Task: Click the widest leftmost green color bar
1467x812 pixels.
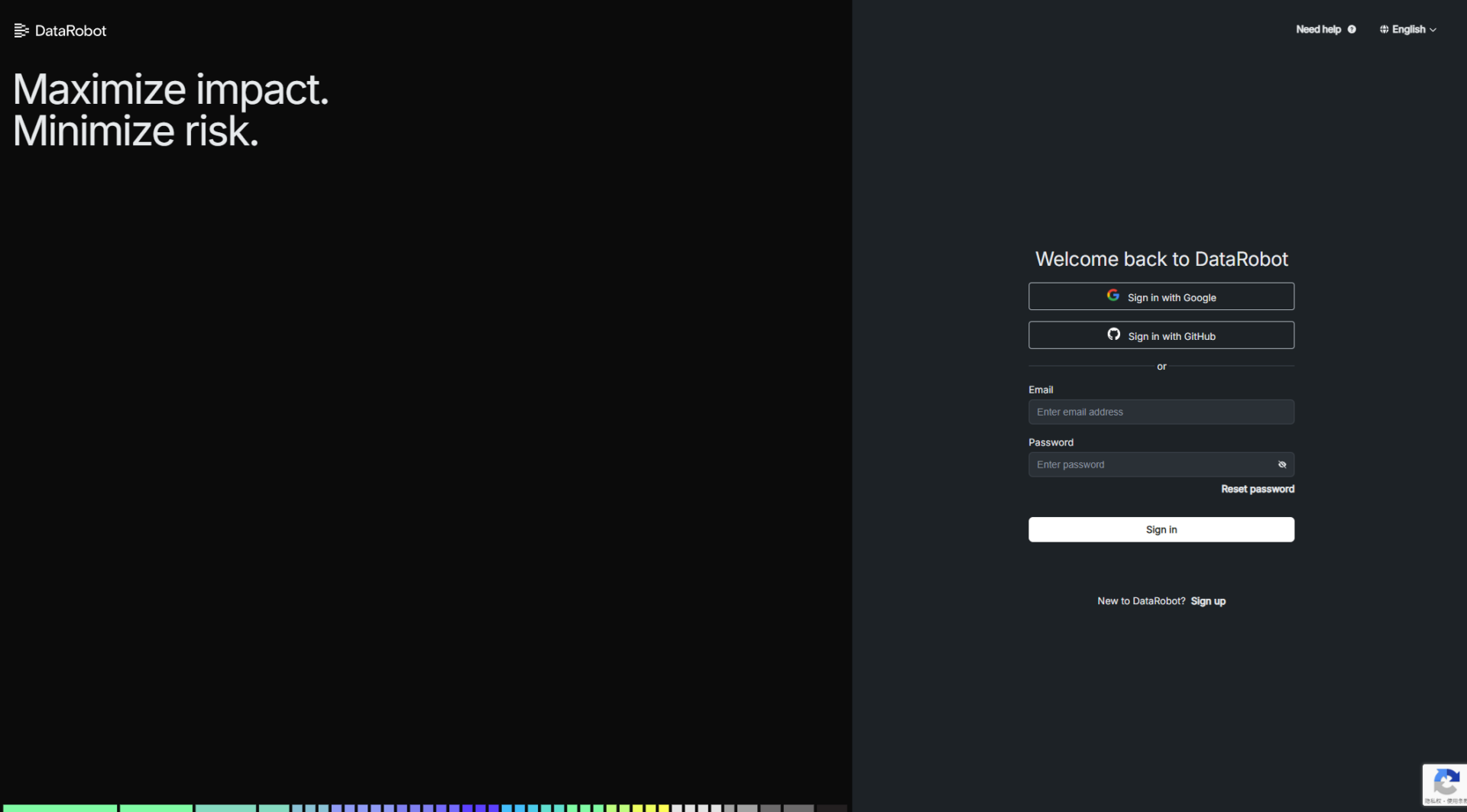Action: (59, 807)
